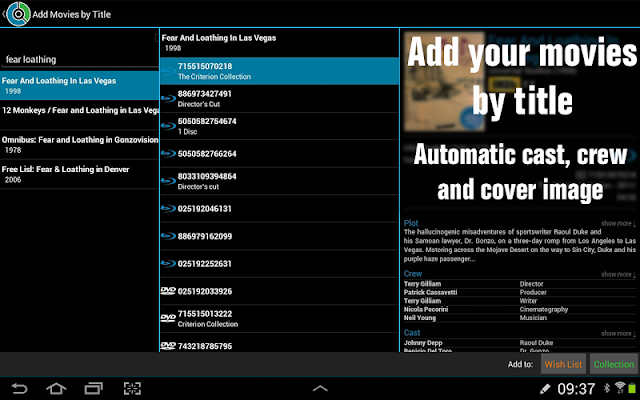Tap the battery indicator icon

pos(632,388)
